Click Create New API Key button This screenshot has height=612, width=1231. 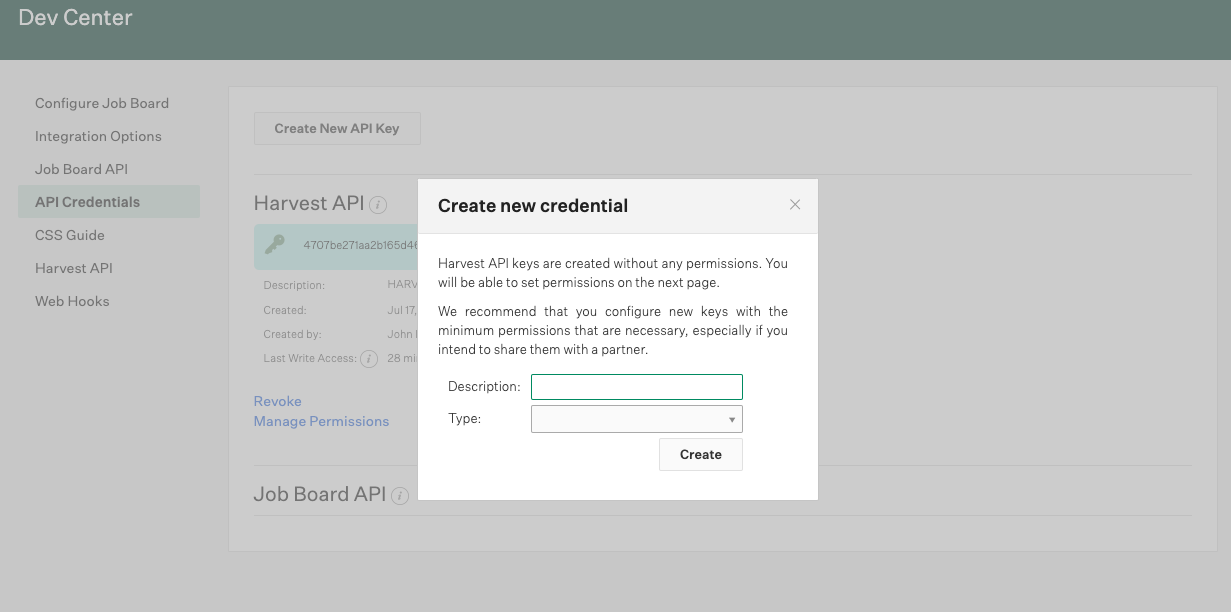[337, 128]
